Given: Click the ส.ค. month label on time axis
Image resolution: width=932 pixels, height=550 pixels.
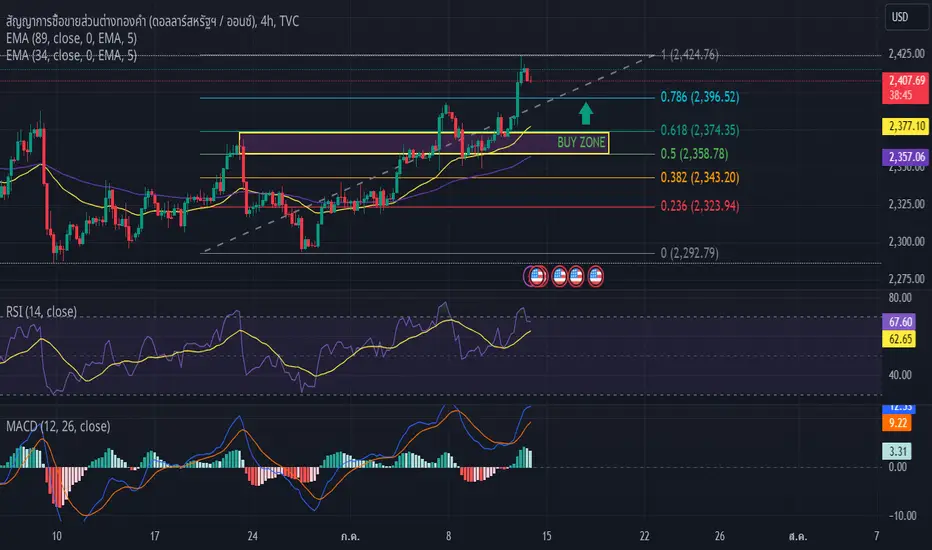Looking at the screenshot, I should [798, 536].
